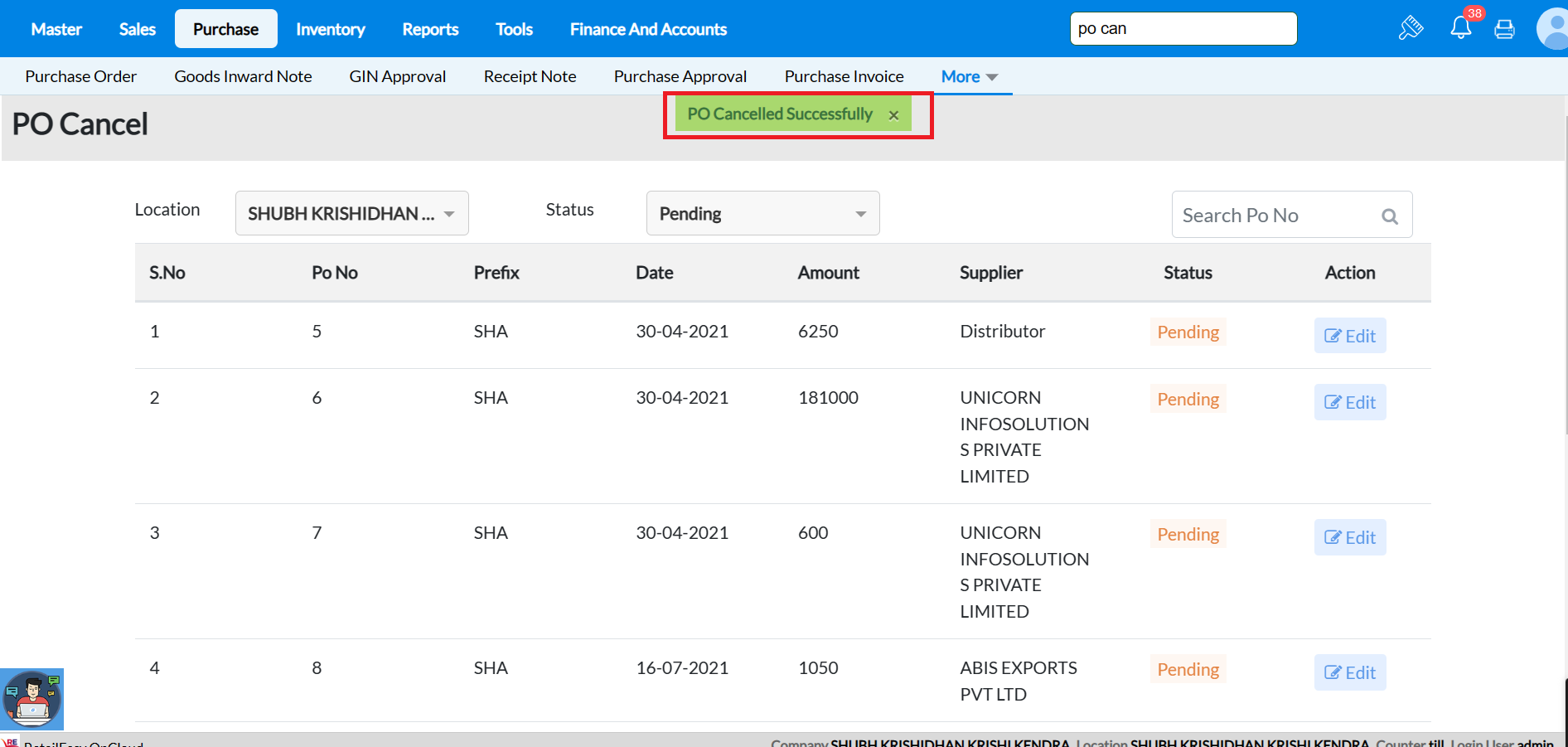Click the notification bell icon
The width and height of the screenshot is (1568, 747).
pyautogui.click(x=1460, y=28)
